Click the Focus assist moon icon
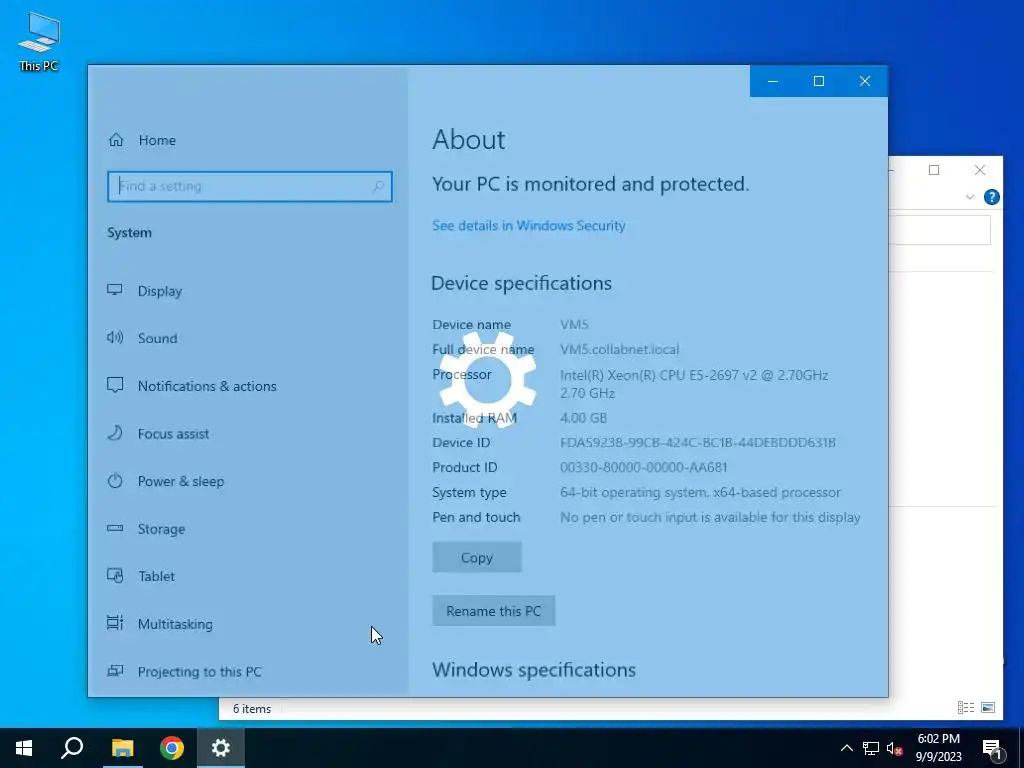Image resolution: width=1024 pixels, height=768 pixels. click(x=115, y=433)
